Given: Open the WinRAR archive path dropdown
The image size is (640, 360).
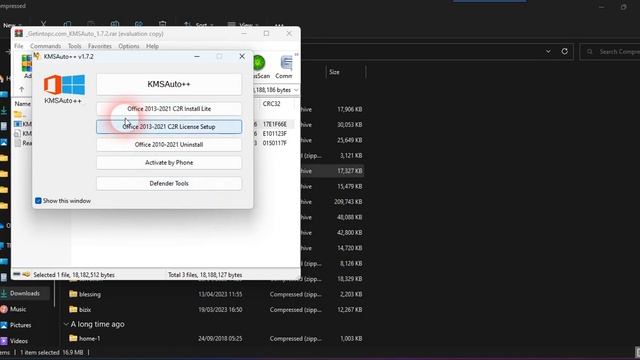Looking at the screenshot, I should tap(296, 90).
